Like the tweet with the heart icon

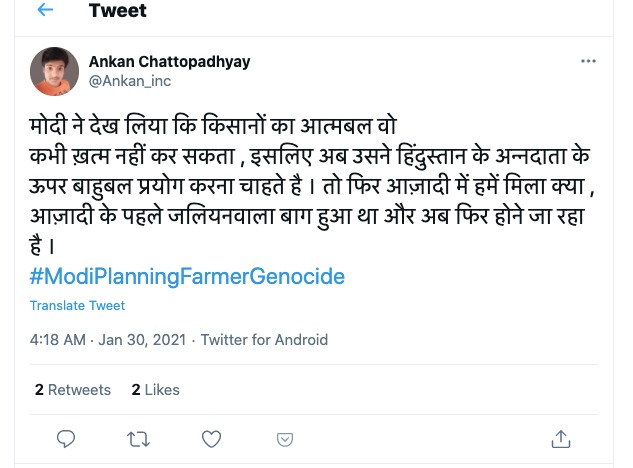coord(211,438)
